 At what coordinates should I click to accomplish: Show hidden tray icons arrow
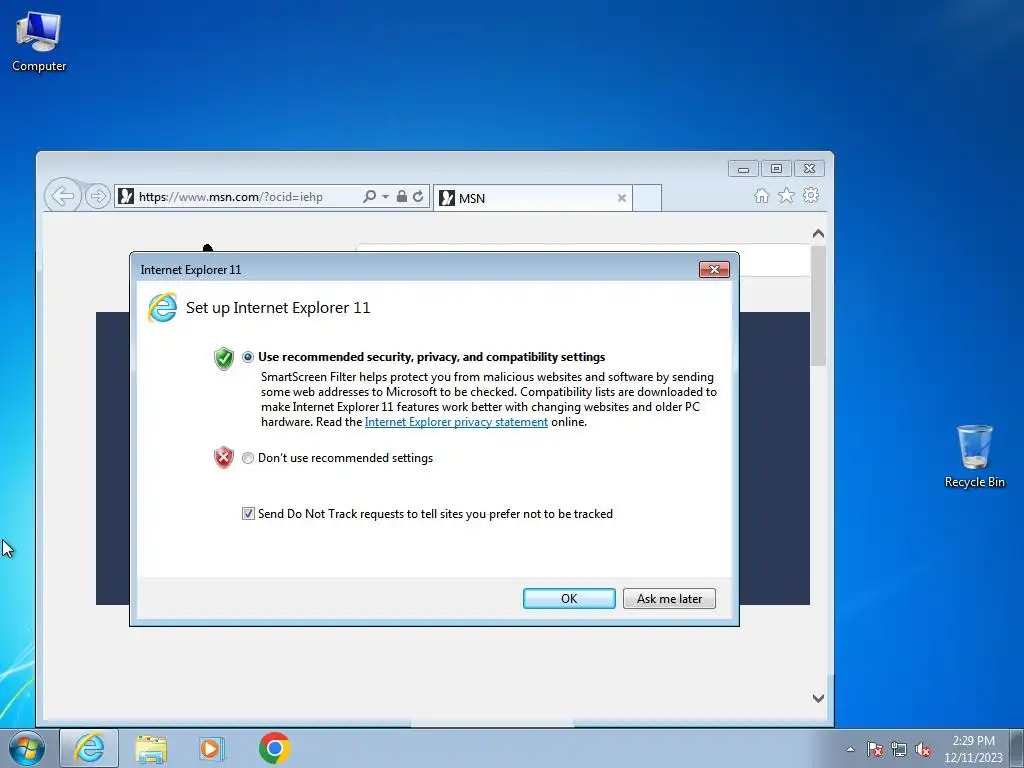850,749
